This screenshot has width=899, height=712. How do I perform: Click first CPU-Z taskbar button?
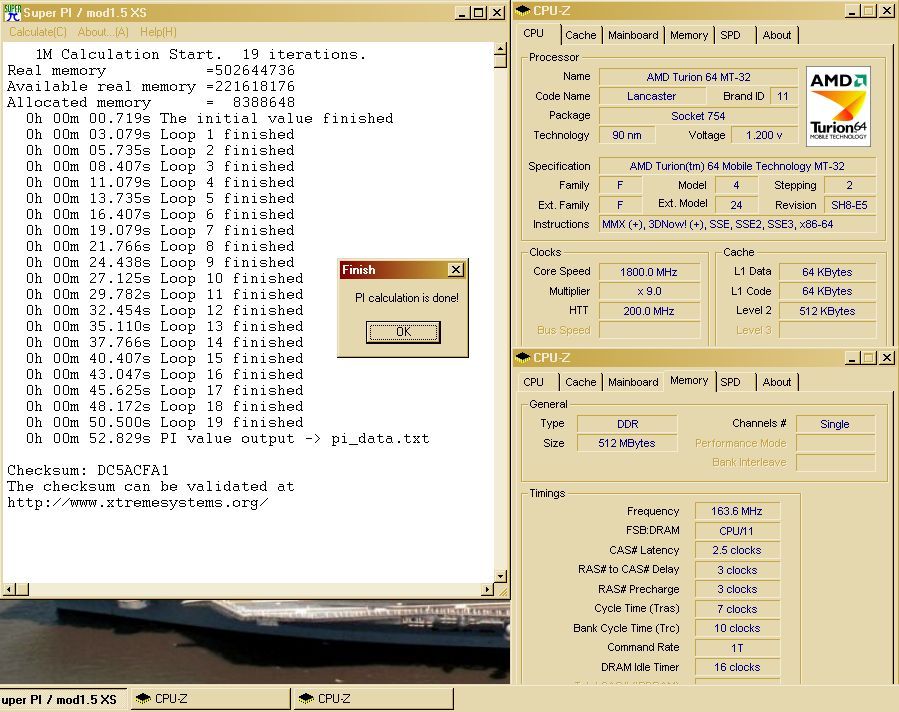211,699
